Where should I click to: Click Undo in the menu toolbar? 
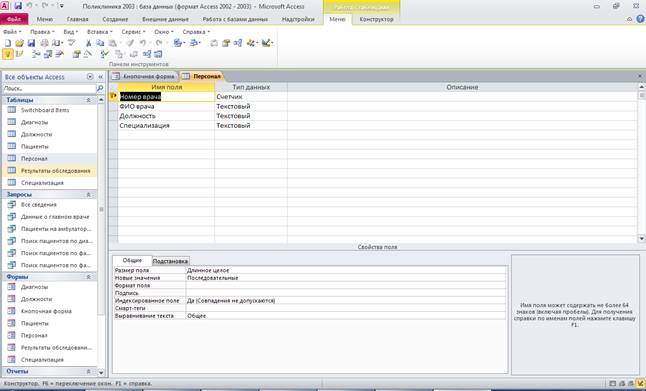point(143,43)
